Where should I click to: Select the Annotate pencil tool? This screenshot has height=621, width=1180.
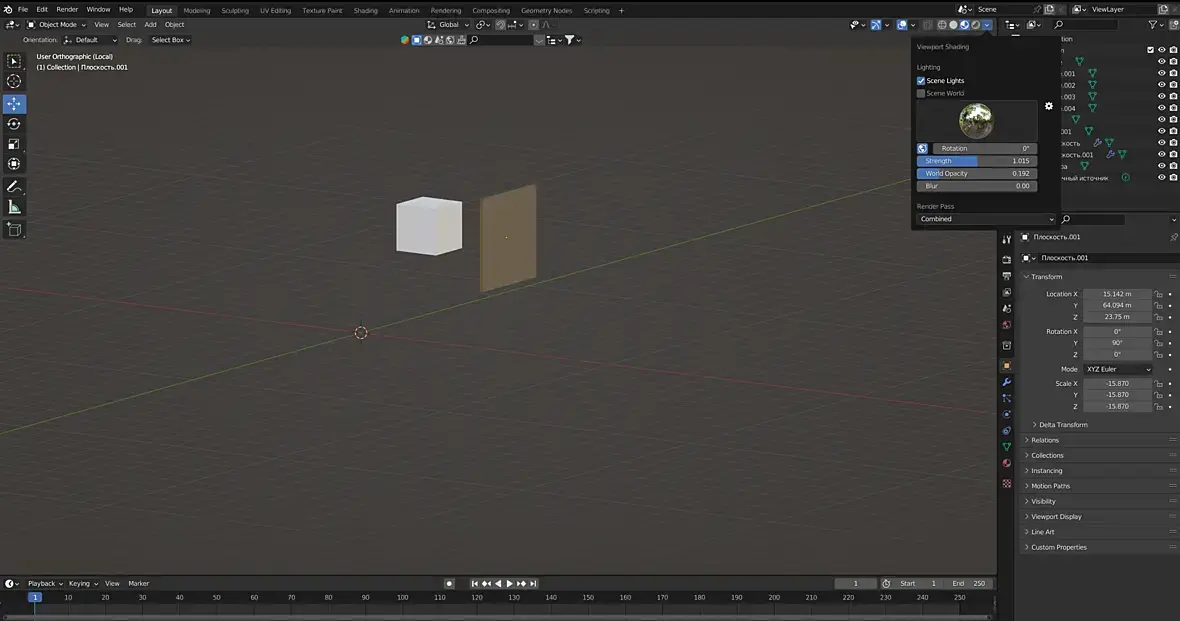(14, 187)
